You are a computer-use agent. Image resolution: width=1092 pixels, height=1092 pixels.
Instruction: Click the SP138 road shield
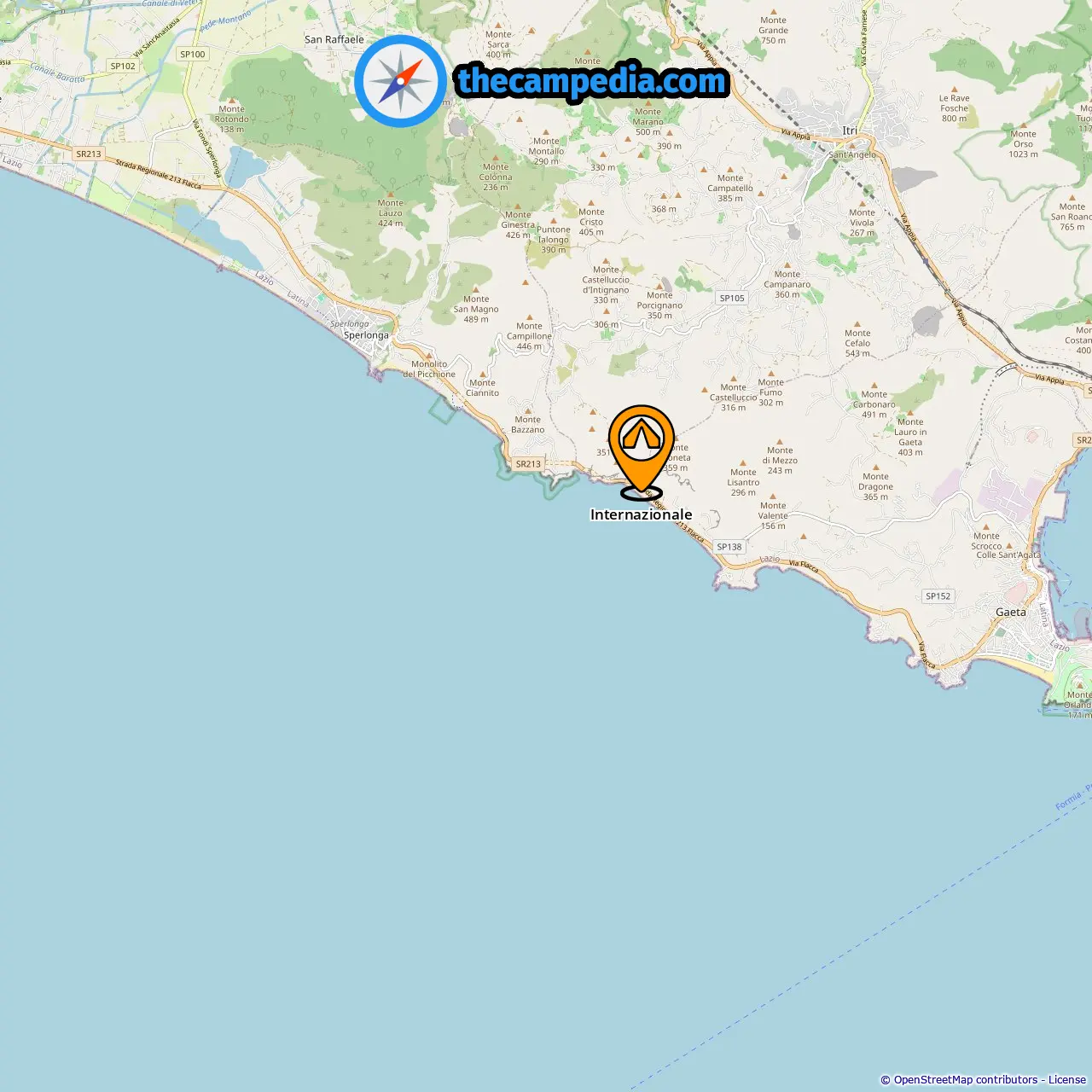(729, 547)
